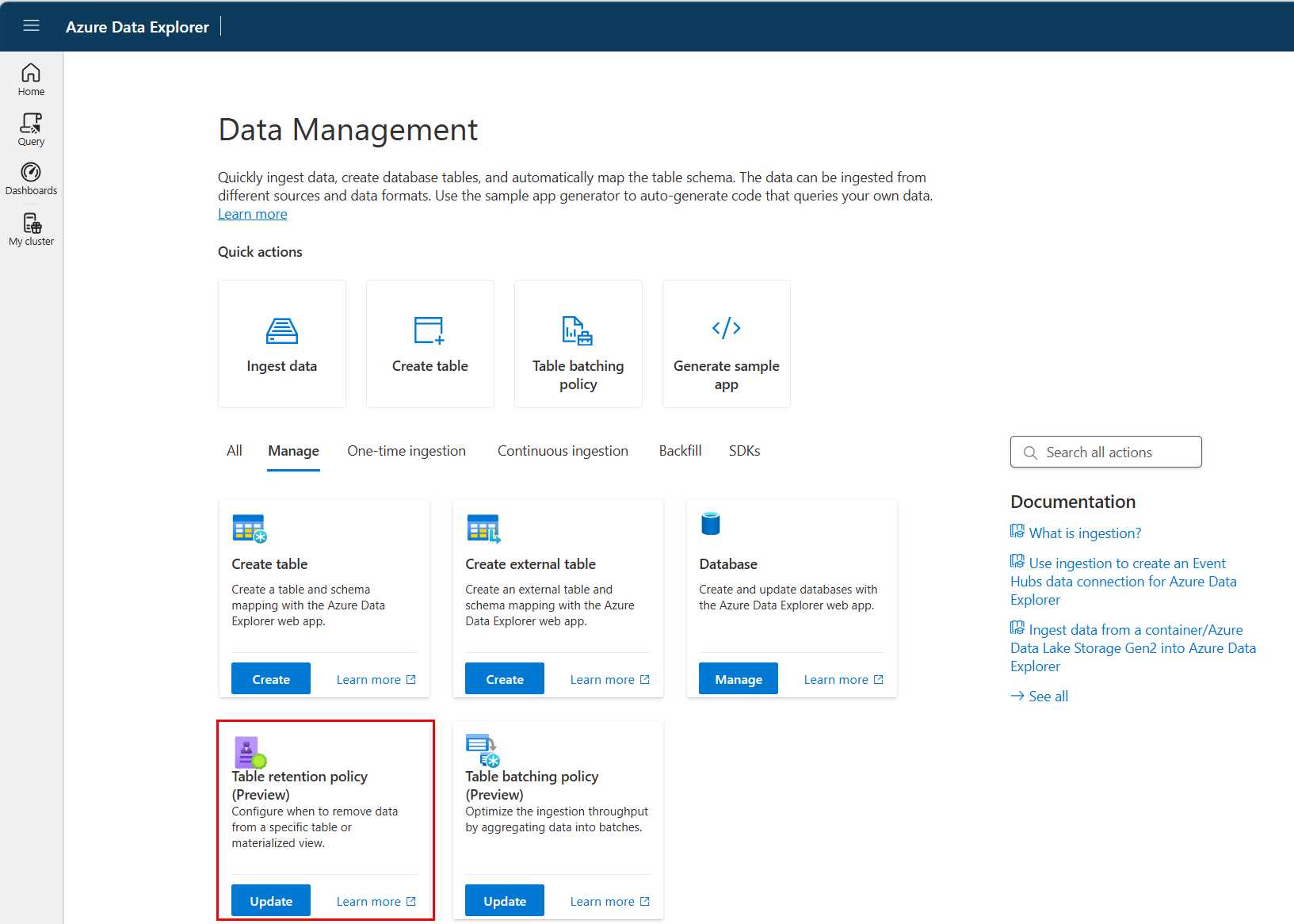Click the book icon beside What is ingestion
The image size is (1294, 924).
(1017, 531)
